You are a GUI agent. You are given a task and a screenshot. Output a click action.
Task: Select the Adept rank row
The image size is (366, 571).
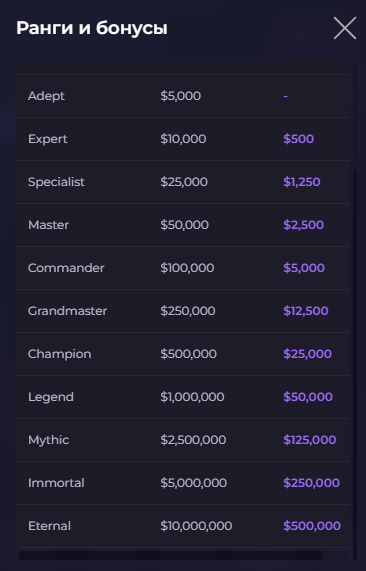coord(183,96)
